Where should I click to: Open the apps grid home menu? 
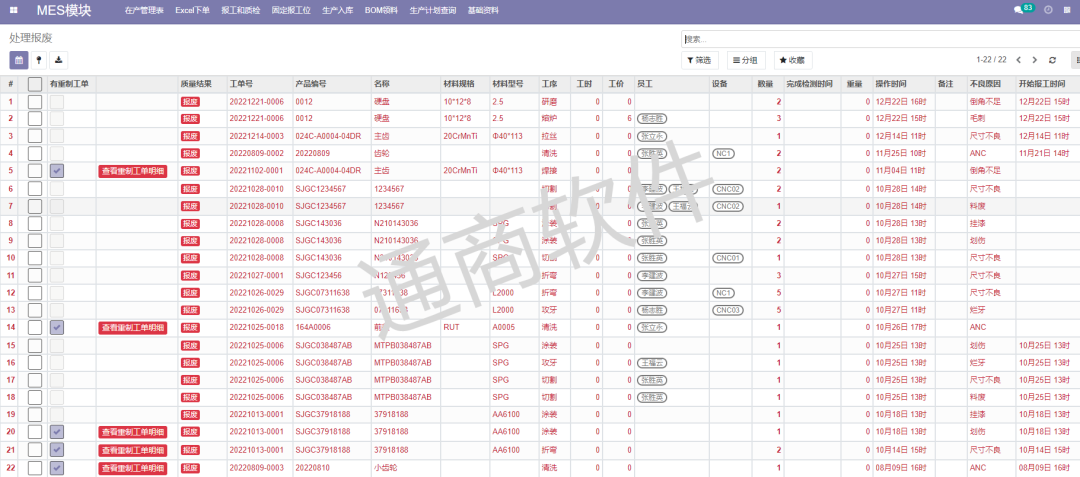coord(15,10)
